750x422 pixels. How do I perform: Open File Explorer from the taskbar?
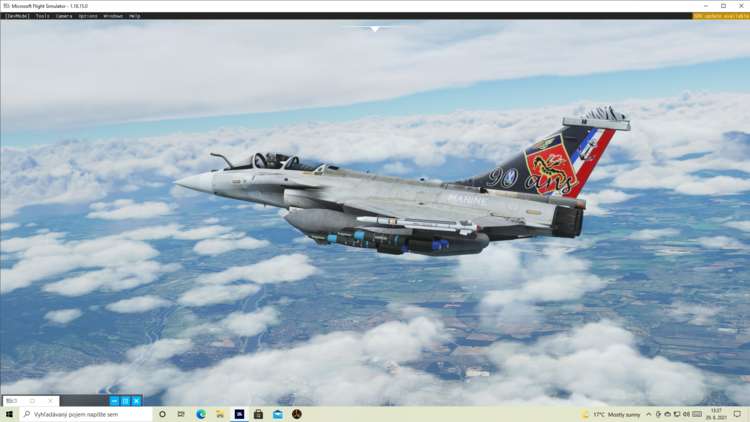pyautogui.click(x=220, y=414)
